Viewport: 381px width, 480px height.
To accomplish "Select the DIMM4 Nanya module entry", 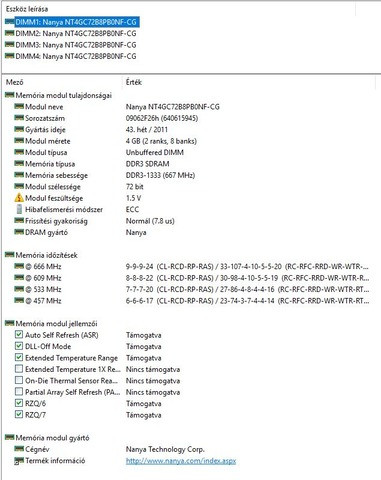I will pos(76,56).
